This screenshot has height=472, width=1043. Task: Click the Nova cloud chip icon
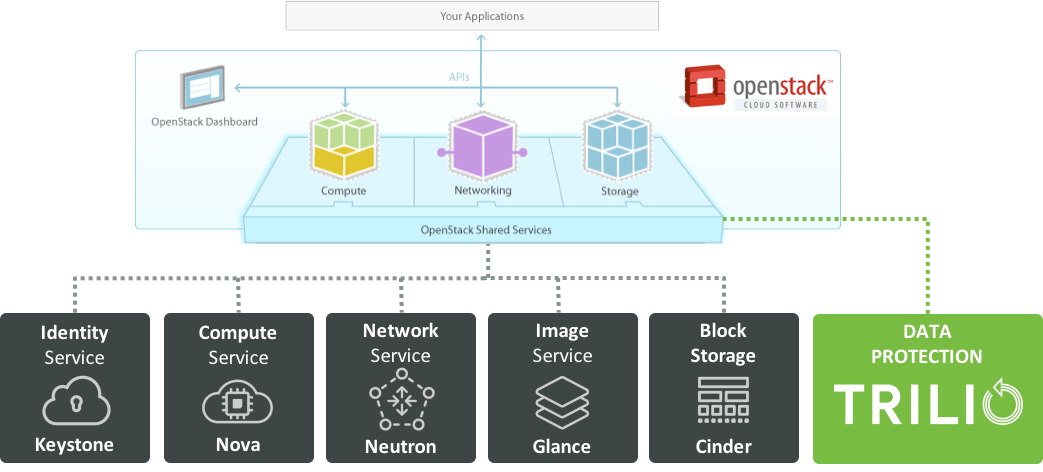click(237, 402)
